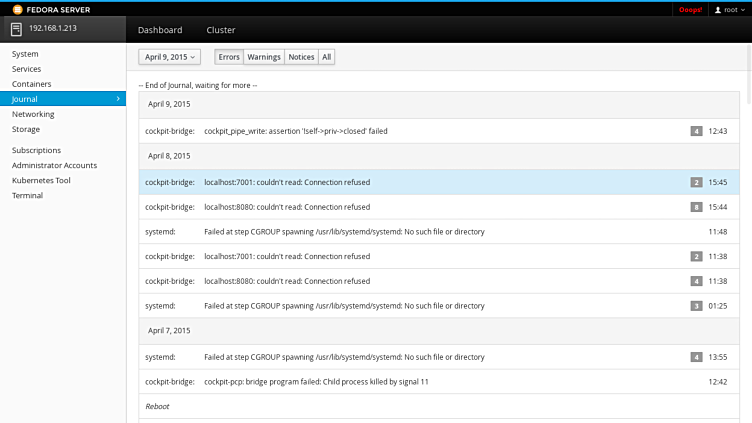Click count badge 8 on 15:44 entry
The image size is (752, 423).
point(696,207)
